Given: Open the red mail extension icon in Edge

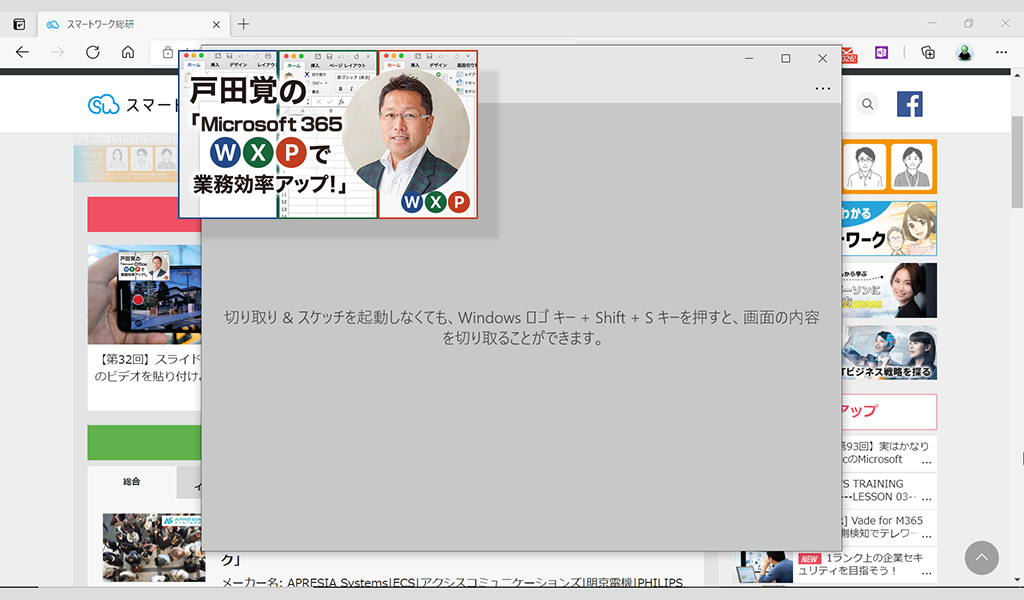Looking at the screenshot, I should coord(849,55).
